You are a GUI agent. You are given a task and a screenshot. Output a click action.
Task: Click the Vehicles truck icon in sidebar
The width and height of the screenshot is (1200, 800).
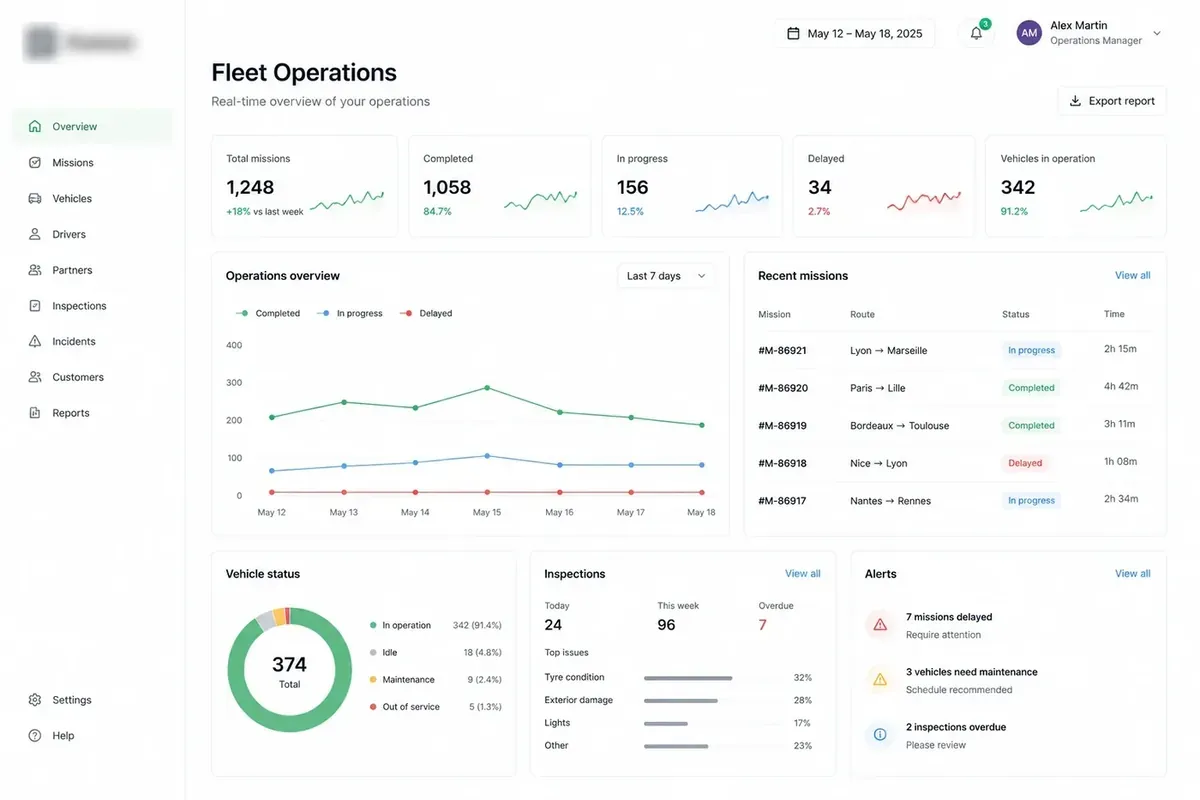(x=35, y=199)
